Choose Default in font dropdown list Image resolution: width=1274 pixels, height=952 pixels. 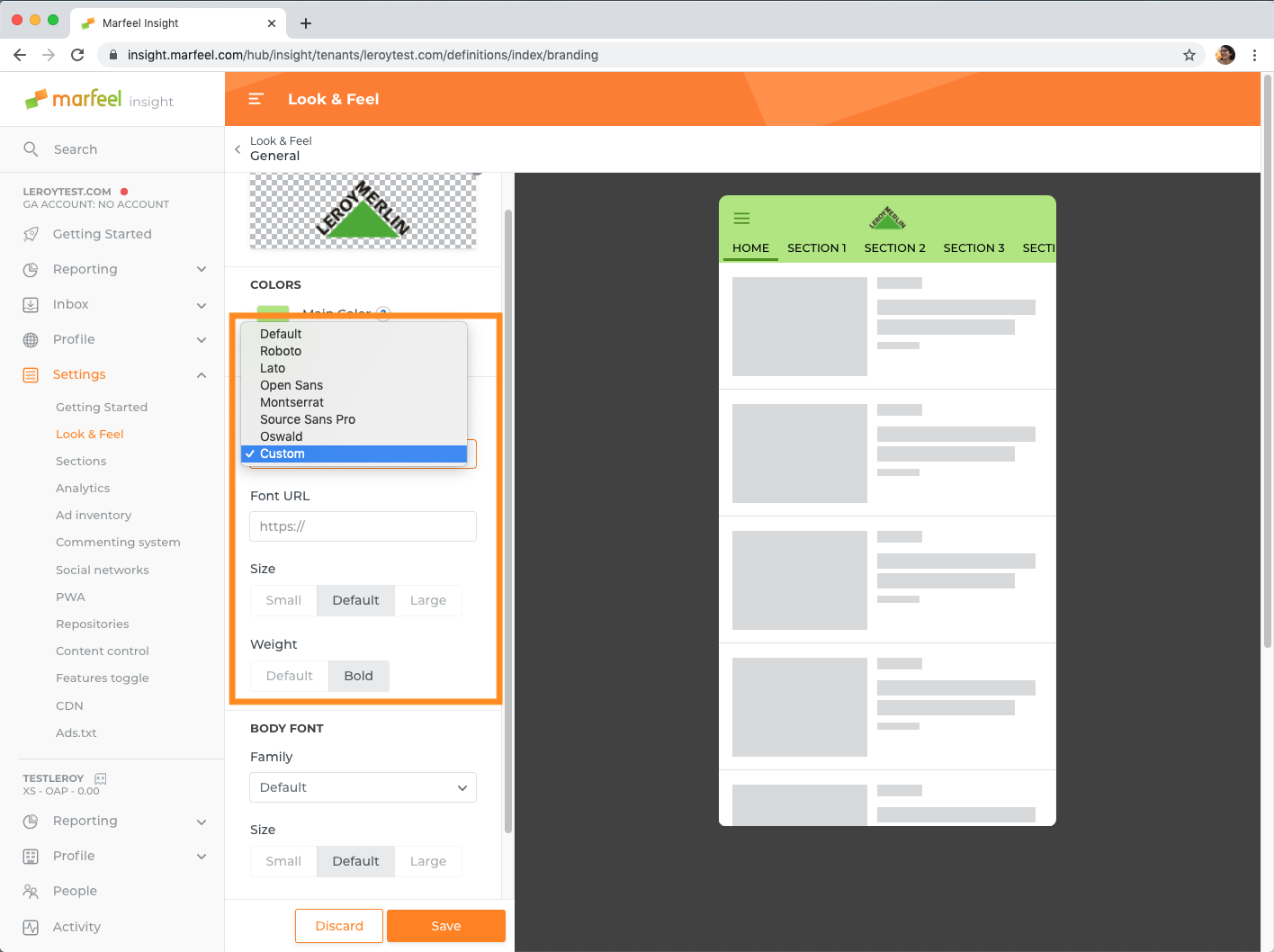(x=354, y=334)
